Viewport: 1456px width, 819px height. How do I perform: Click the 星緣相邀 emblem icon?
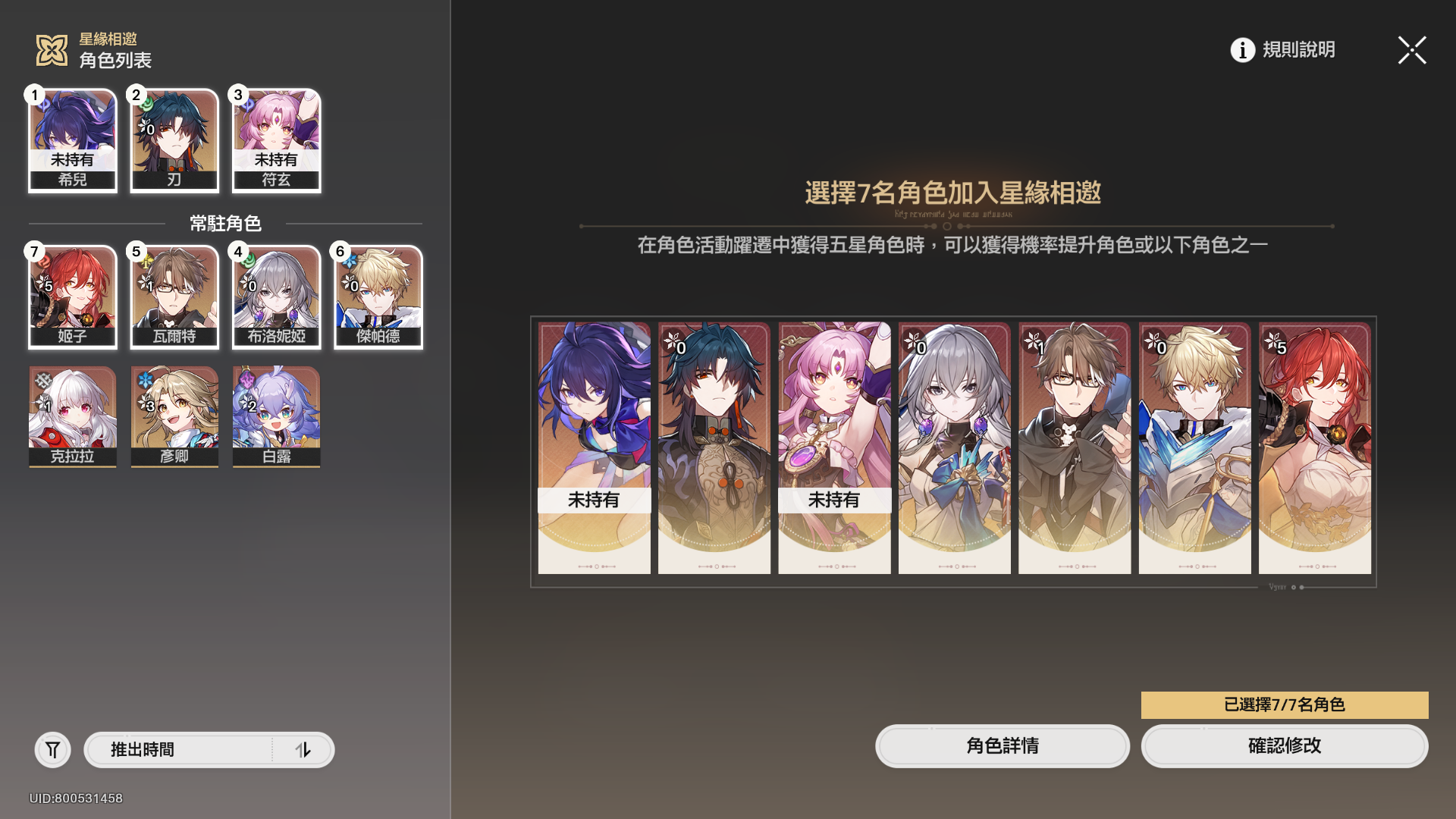[x=52, y=50]
